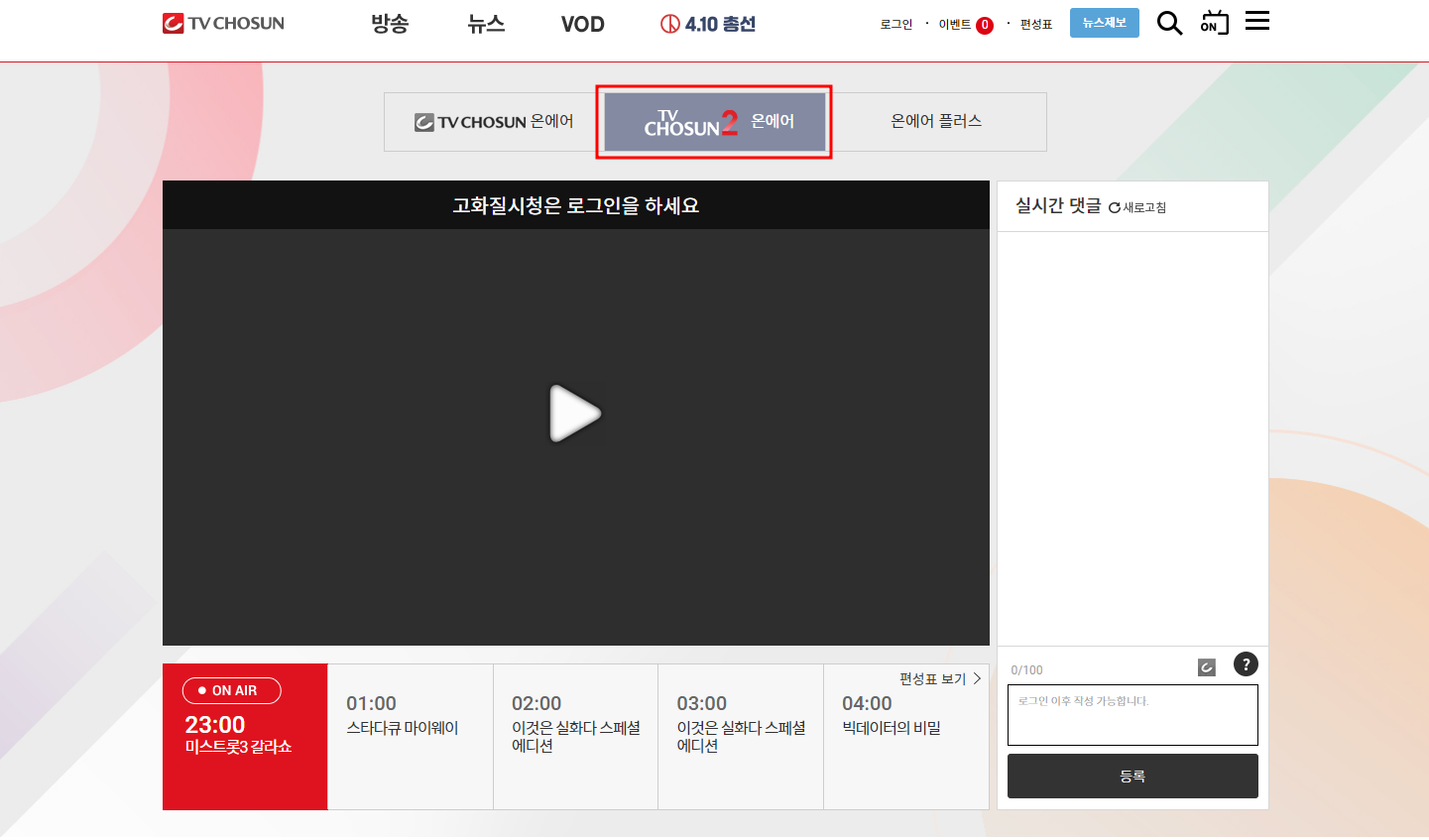Click the 뉴스제보 button
This screenshot has height=840, width=1429.
[1105, 23]
